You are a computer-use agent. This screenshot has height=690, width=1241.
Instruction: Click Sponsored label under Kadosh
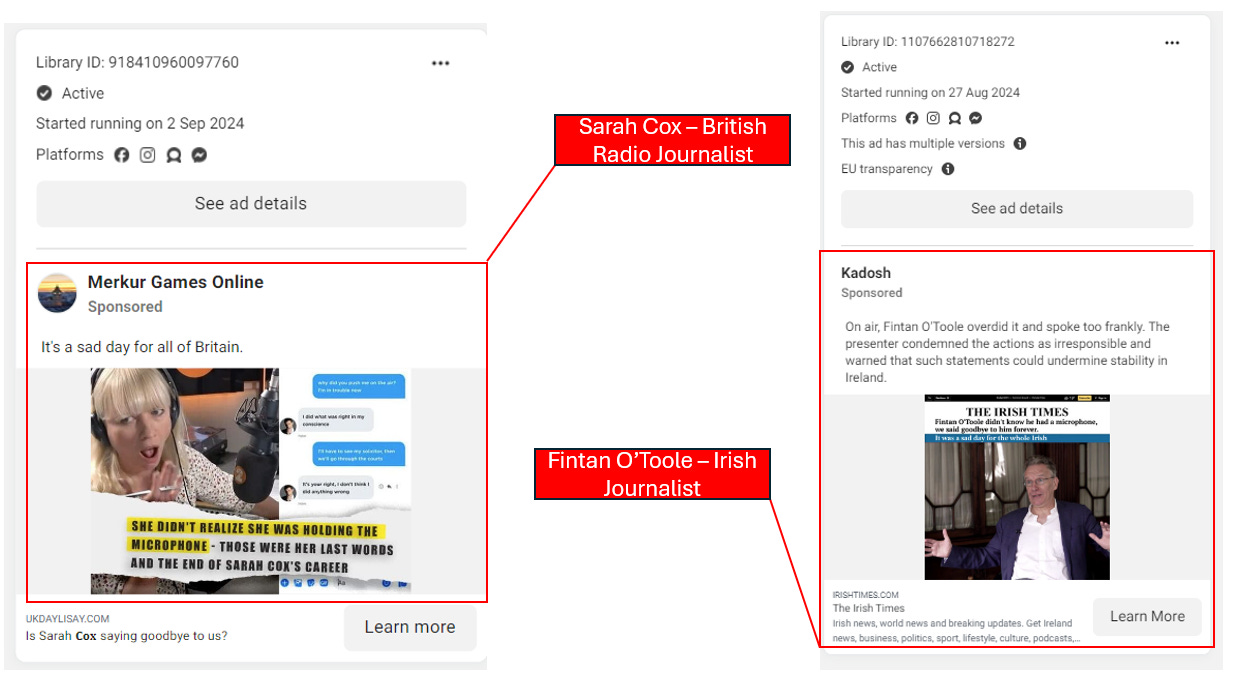872,293
